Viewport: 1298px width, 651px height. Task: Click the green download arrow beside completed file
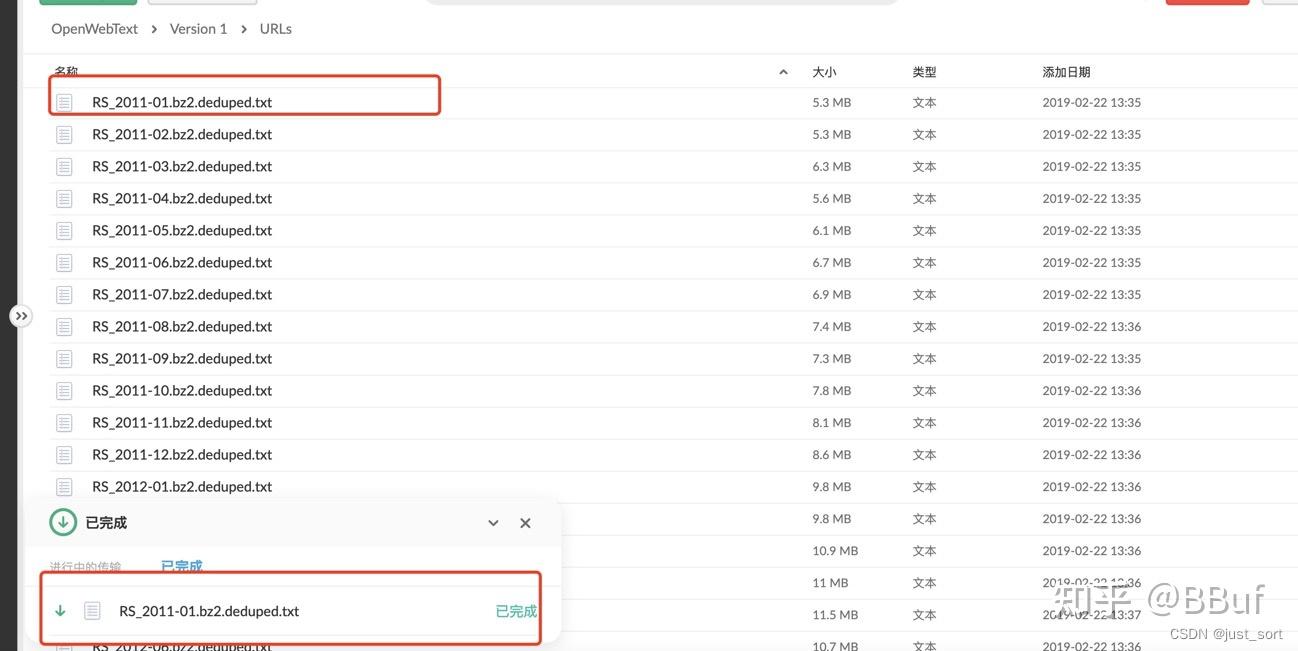(x=60, y=610)
